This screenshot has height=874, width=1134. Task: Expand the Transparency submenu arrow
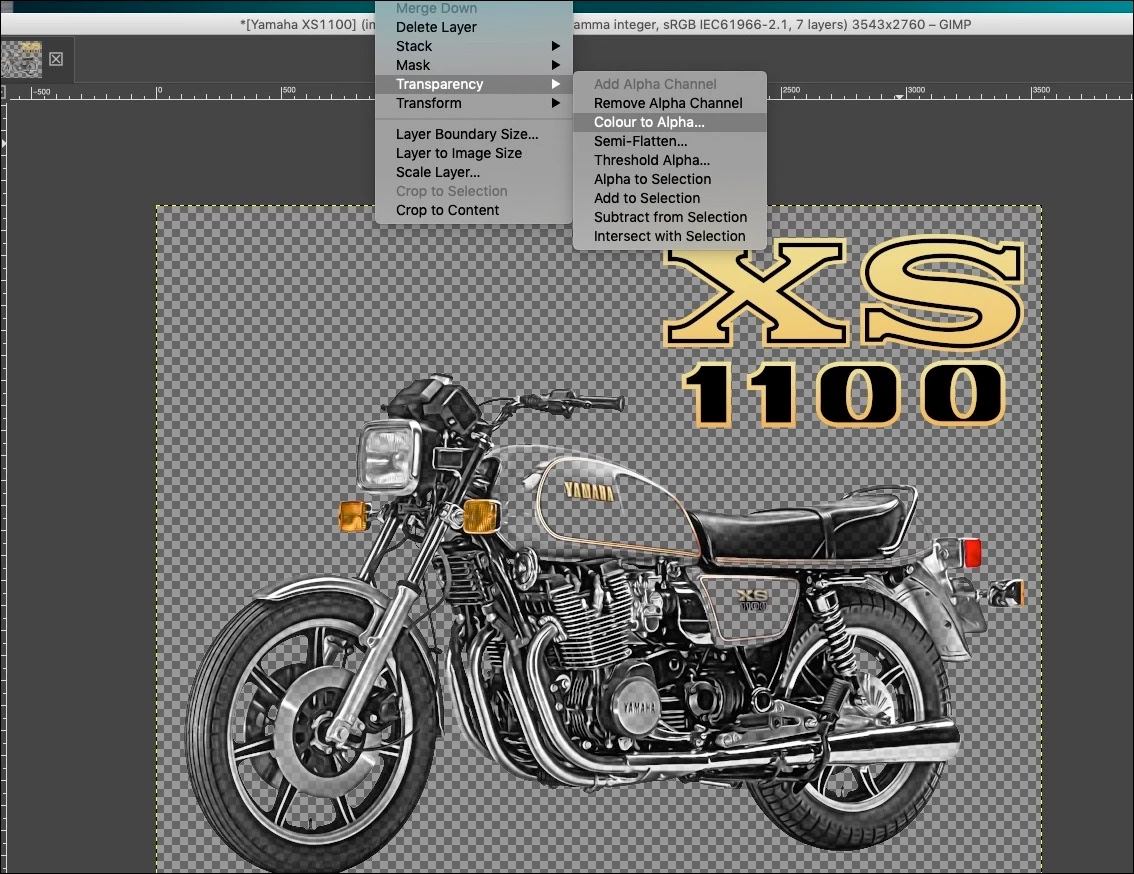click(555, 84)
